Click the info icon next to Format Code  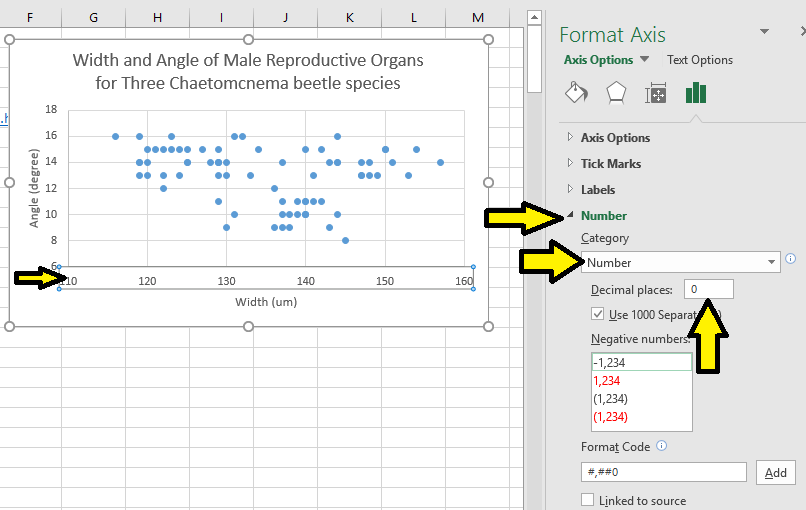click(662, 446)
